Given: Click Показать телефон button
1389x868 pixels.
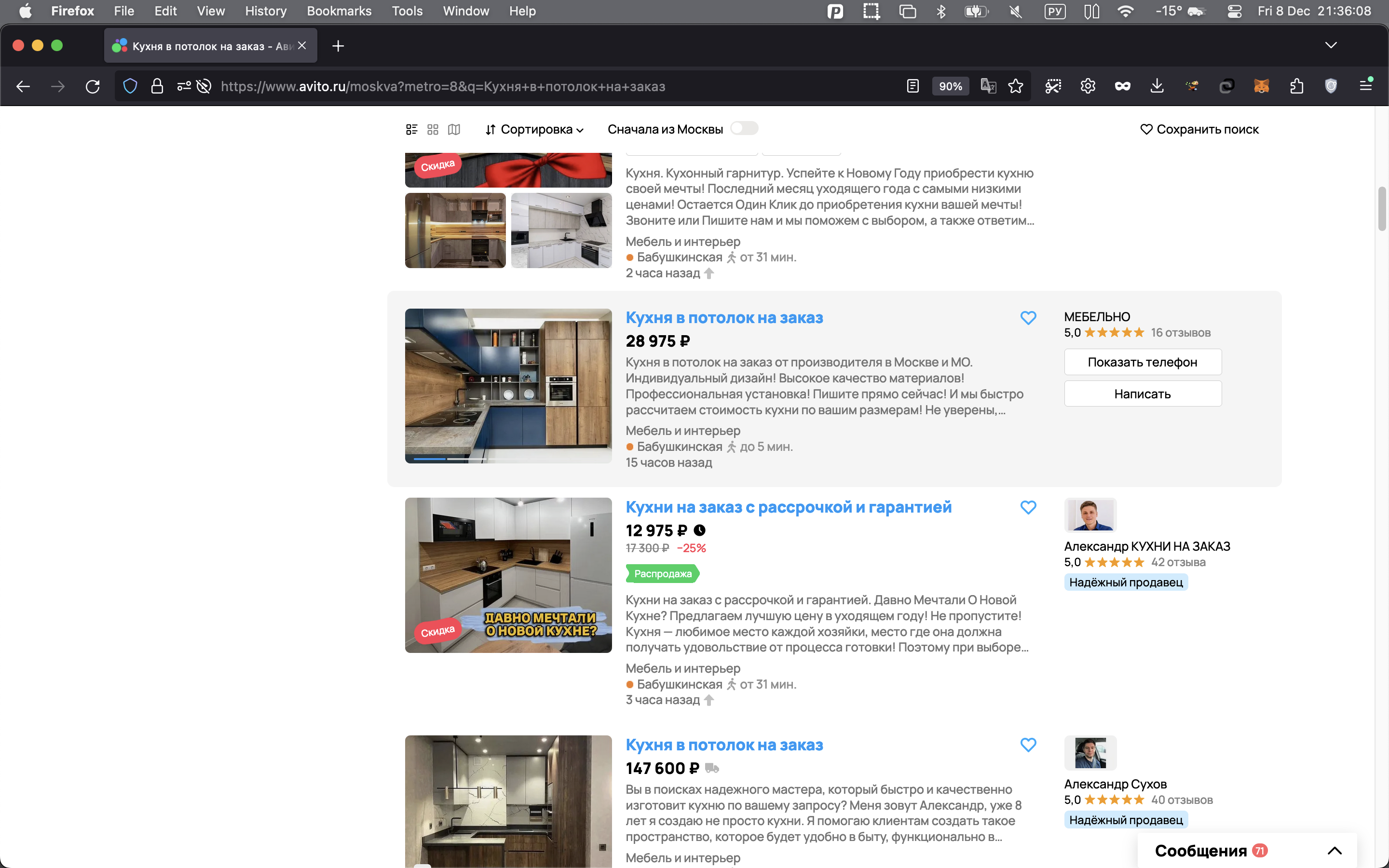Looking at the screenshot, I should [x=1142, y=362].
